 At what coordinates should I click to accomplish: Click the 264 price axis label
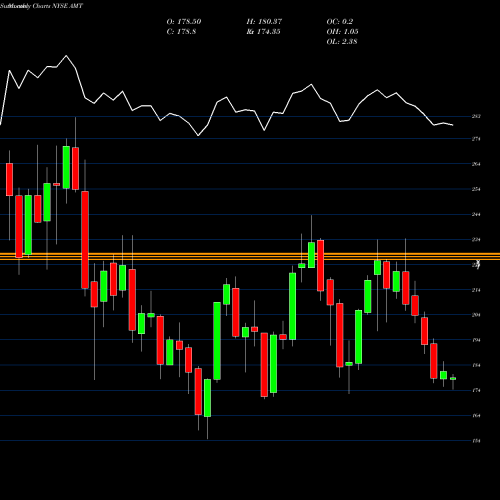[x=476, y=164]
